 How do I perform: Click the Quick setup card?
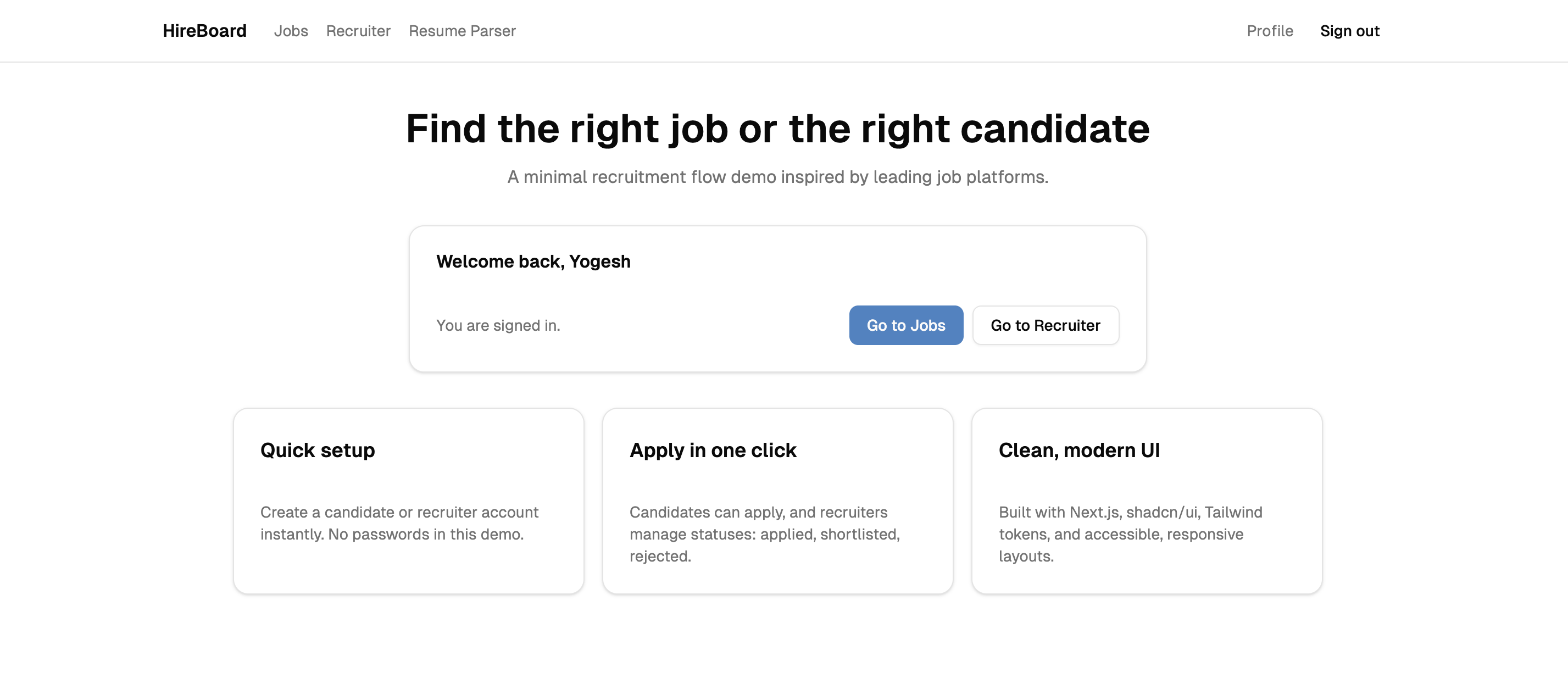pos(409,501)
